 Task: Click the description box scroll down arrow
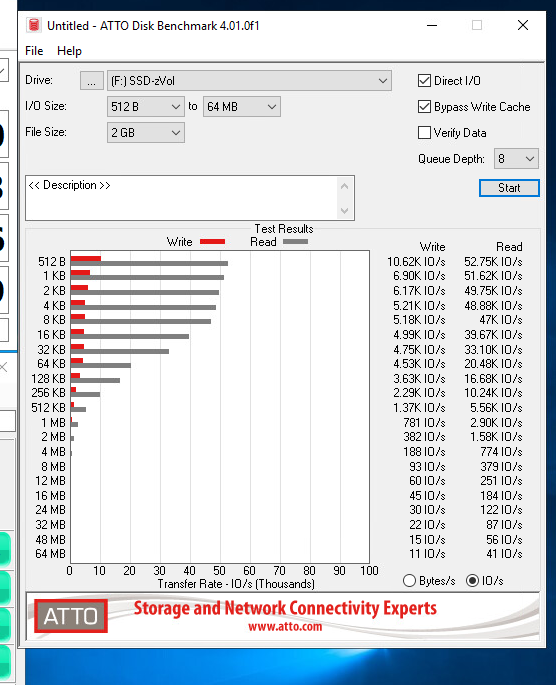click(x=344, y=211)
